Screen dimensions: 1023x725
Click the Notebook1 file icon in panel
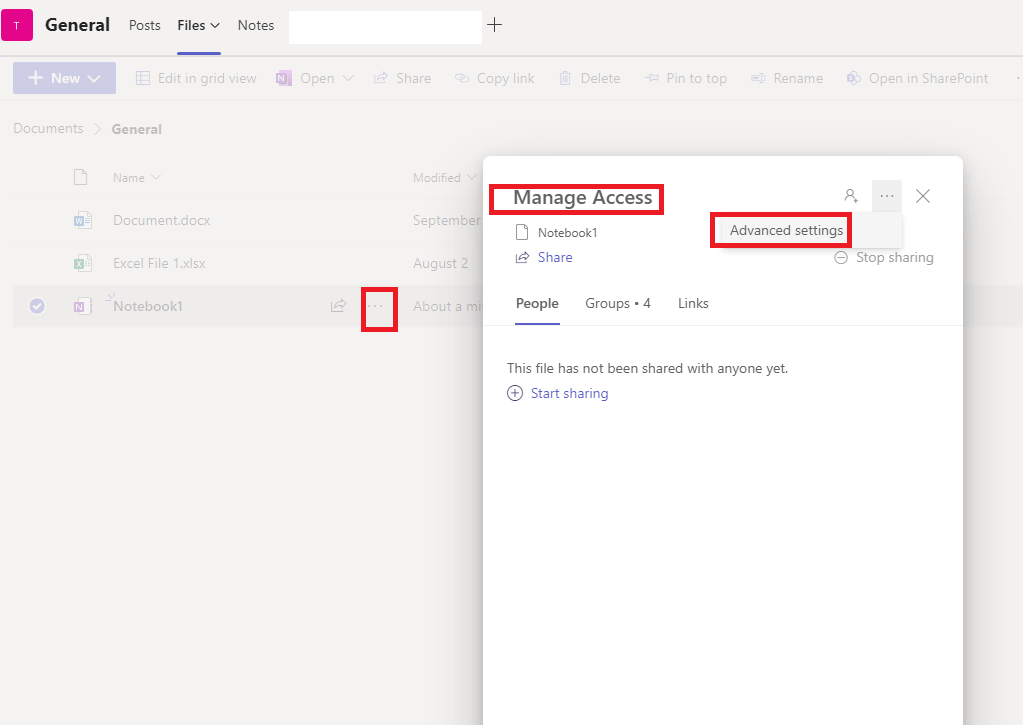522,232
